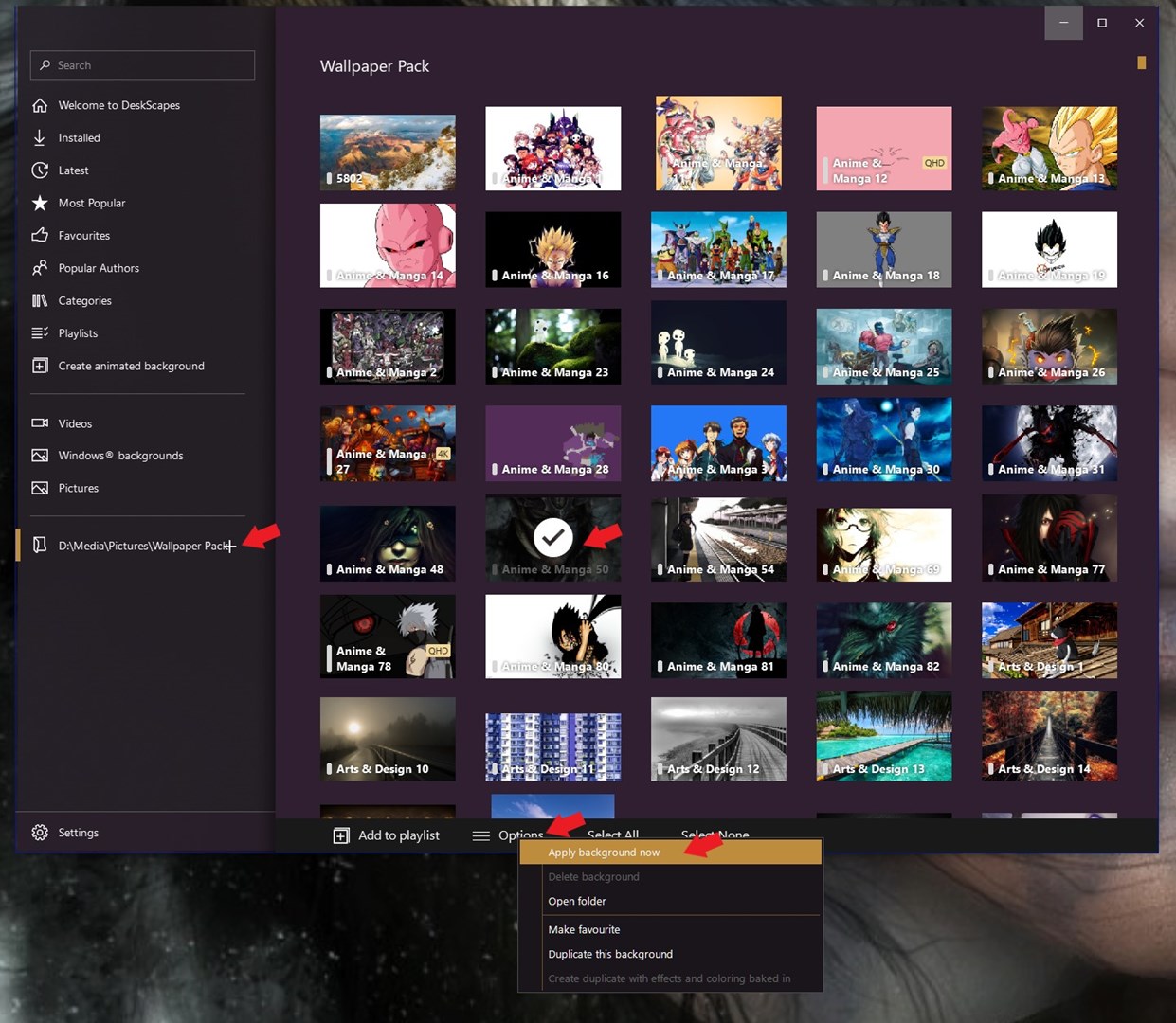The width and height of the screenshot is (1176, 1023).
Task: Select Anime & Manga 16 thumbnail
Action: click(553, 249)
